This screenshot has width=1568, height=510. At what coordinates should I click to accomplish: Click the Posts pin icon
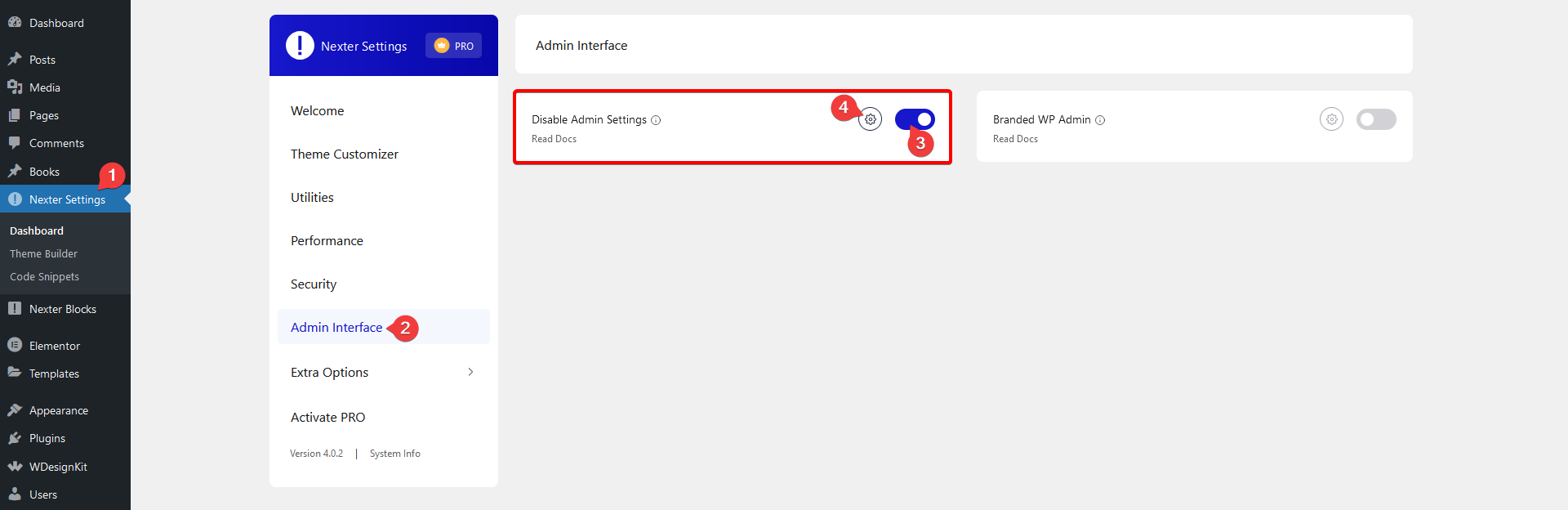[x=15, y=59]
